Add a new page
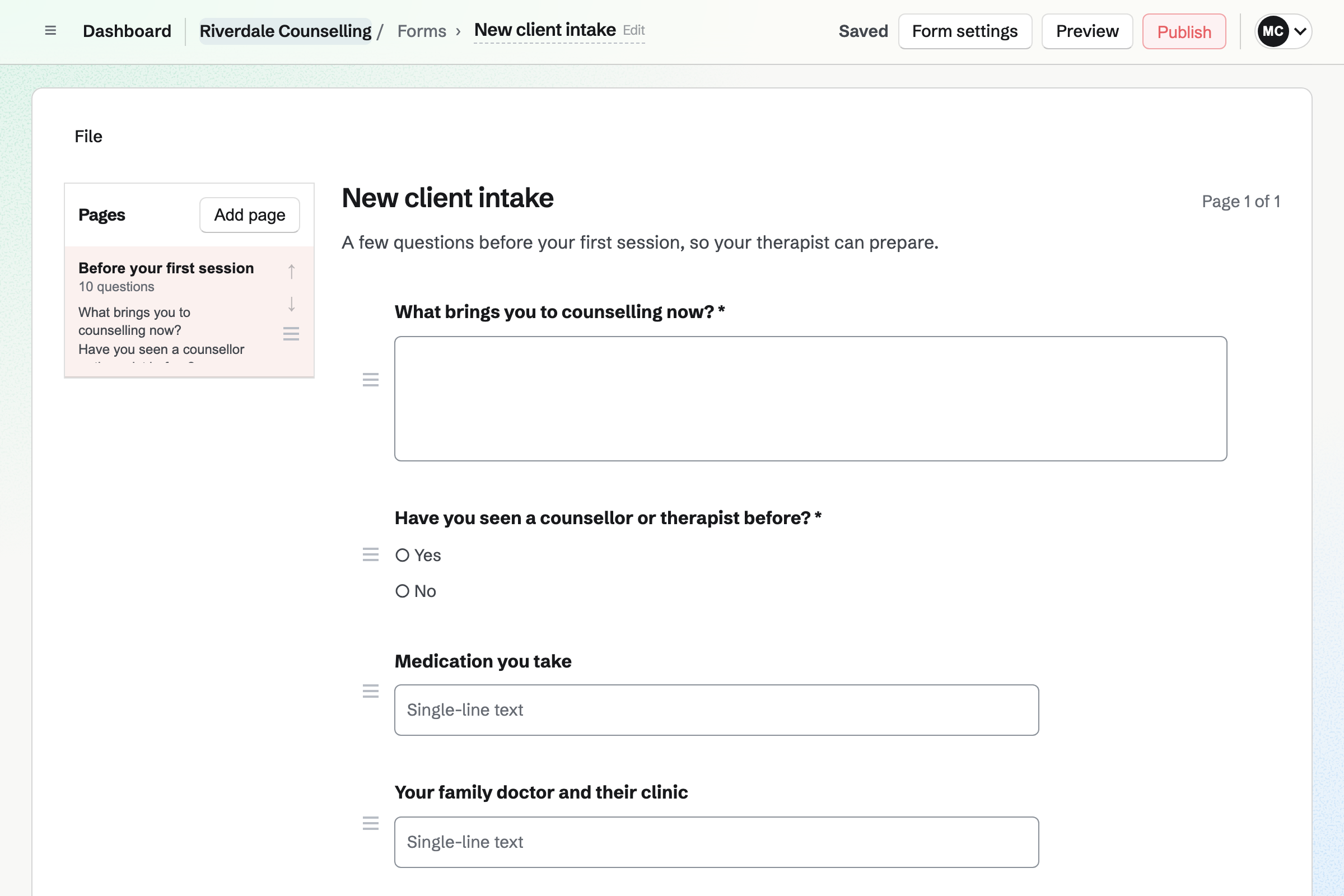The image size is (1344, 896). pos(250,215)
